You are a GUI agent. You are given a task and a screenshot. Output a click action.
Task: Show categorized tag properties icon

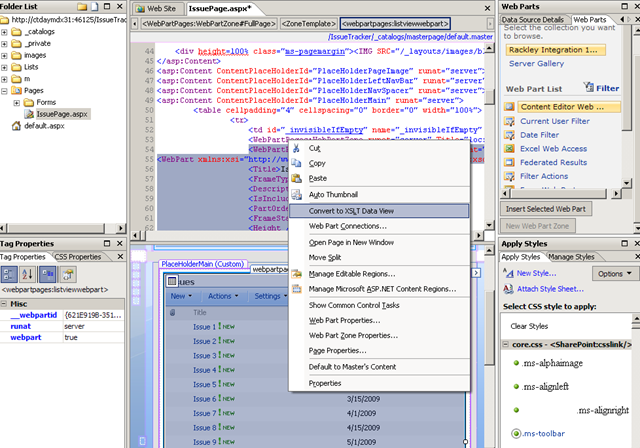(9, 274)
